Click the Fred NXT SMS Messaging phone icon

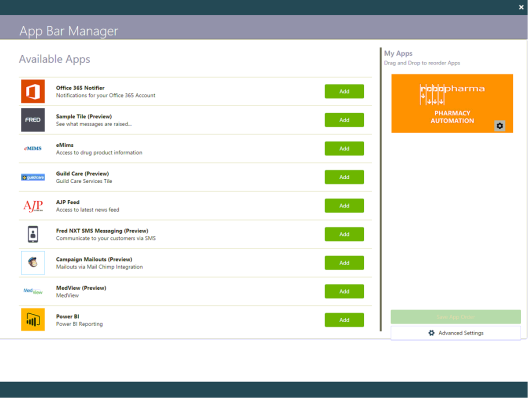33,234
